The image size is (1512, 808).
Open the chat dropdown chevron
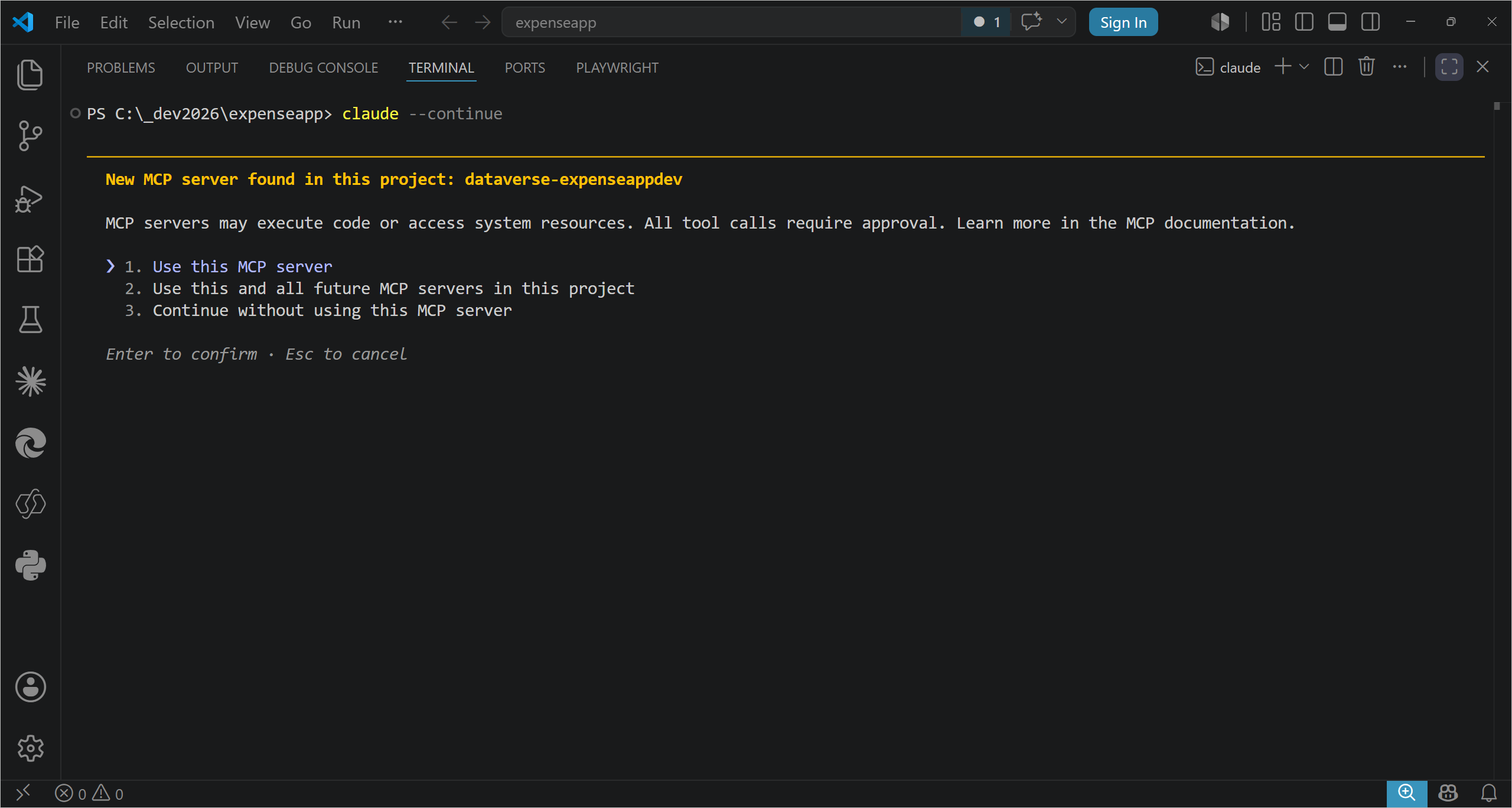point(1061,22)
